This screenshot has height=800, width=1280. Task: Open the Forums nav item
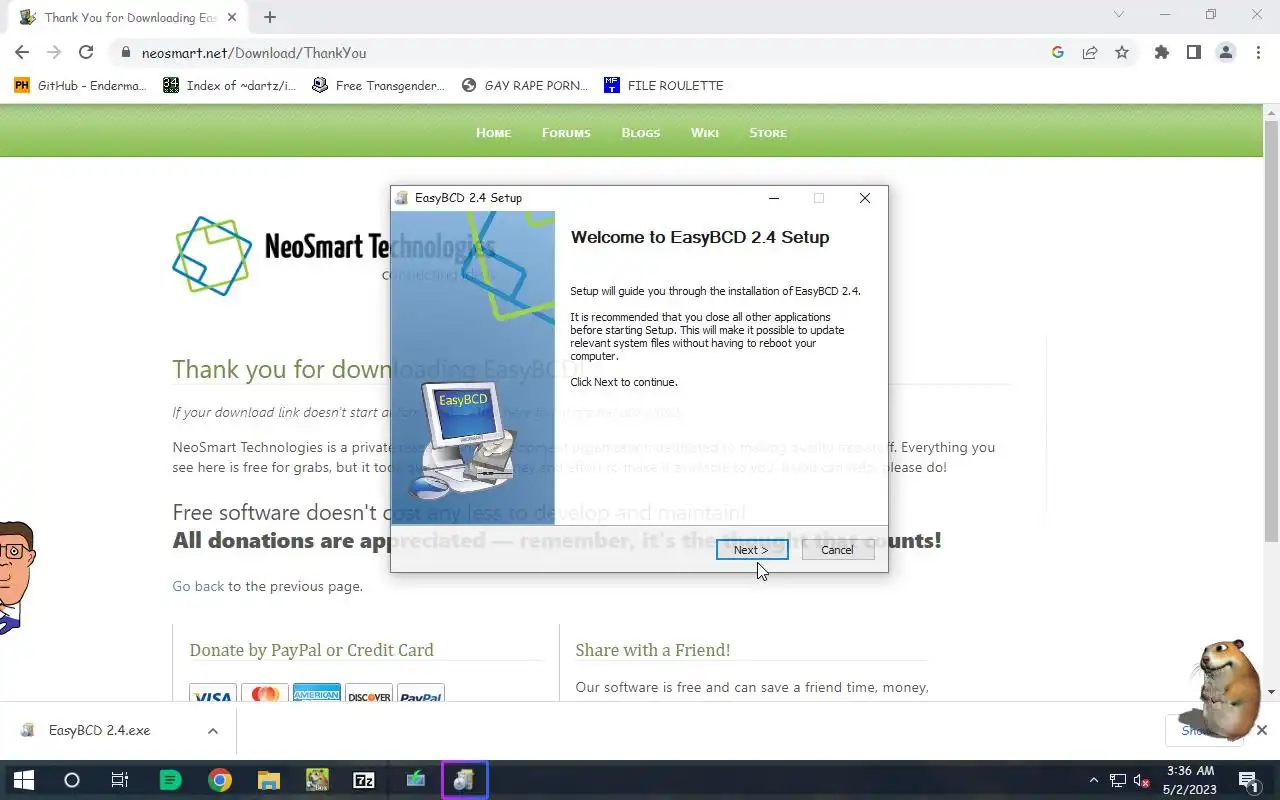pyautogui.click(x=566, y=133)
